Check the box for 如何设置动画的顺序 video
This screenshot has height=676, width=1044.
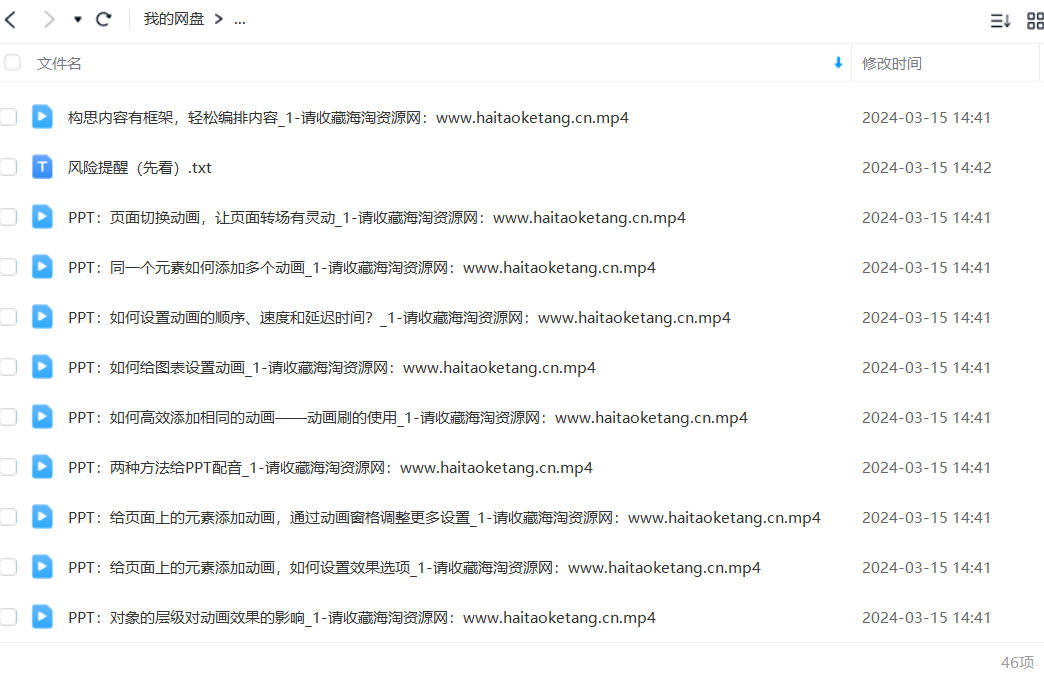8,317
